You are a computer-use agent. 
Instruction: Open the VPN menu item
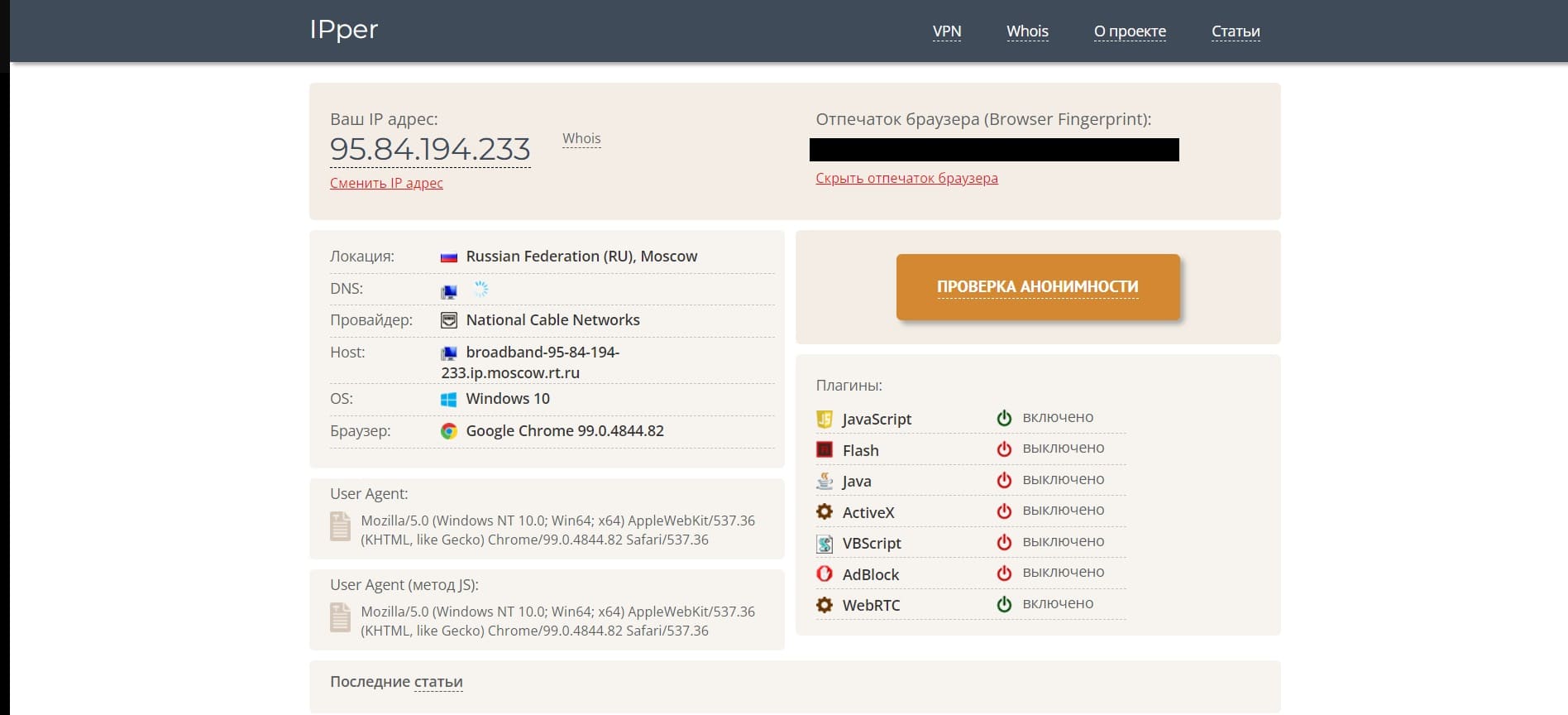946,31
